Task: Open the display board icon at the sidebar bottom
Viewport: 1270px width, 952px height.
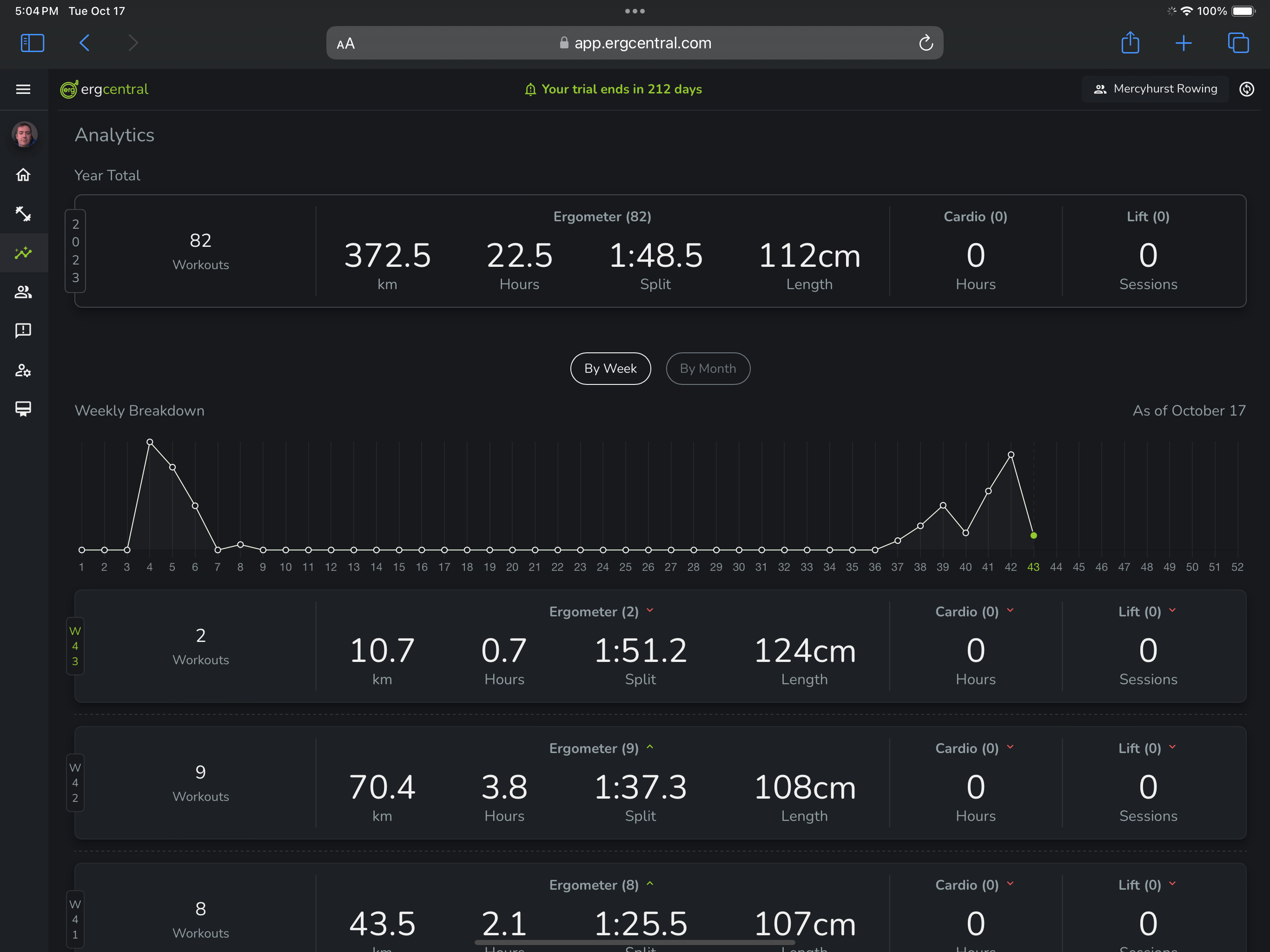Action: click(23, 409)
